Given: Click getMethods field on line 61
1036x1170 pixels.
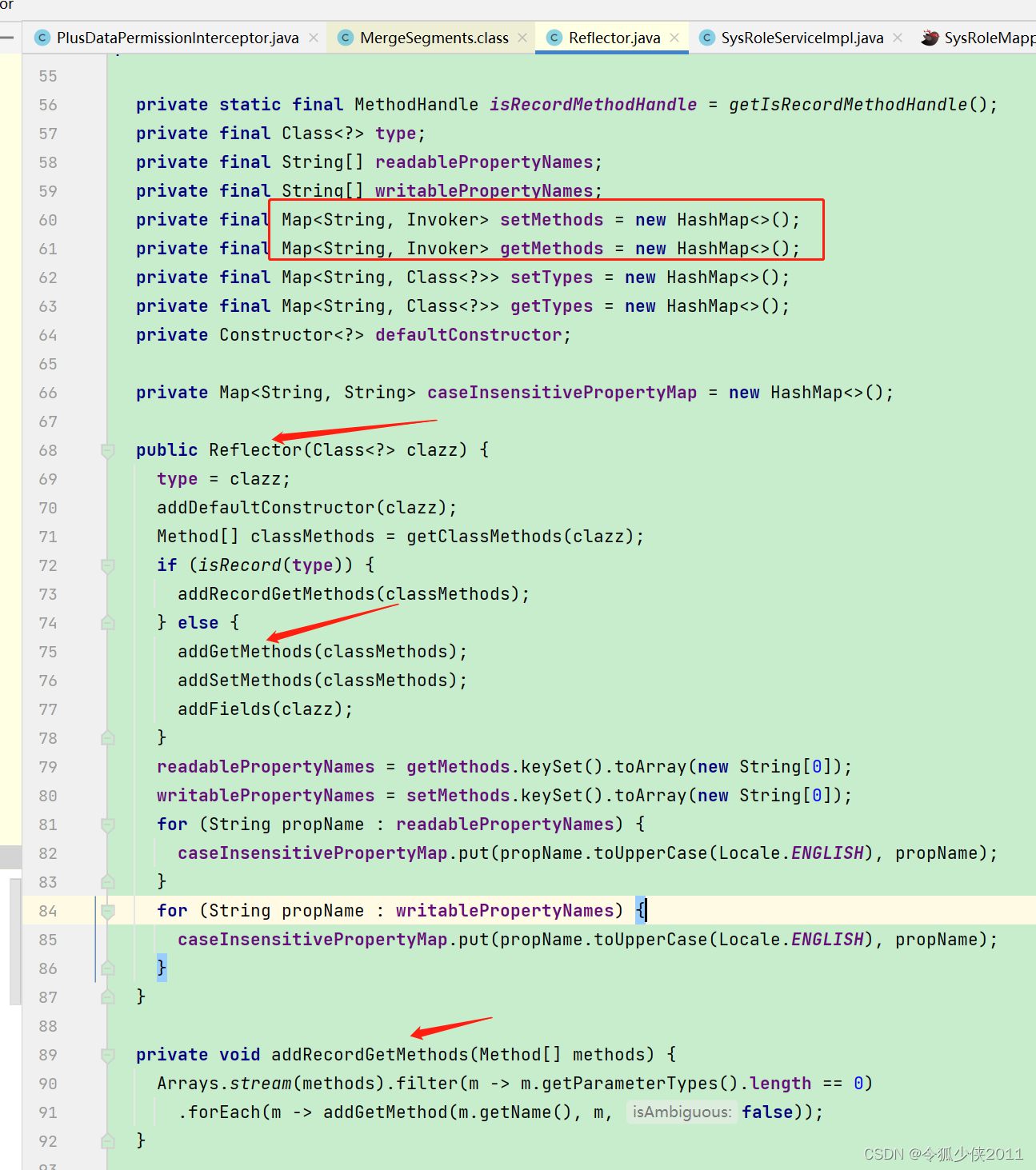Looking at the screenshot, I should click(x=552, y=249).
